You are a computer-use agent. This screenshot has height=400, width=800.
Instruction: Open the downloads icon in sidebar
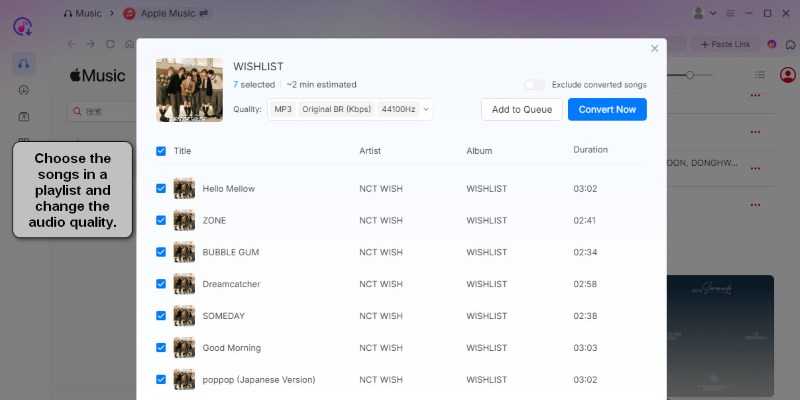23,90
